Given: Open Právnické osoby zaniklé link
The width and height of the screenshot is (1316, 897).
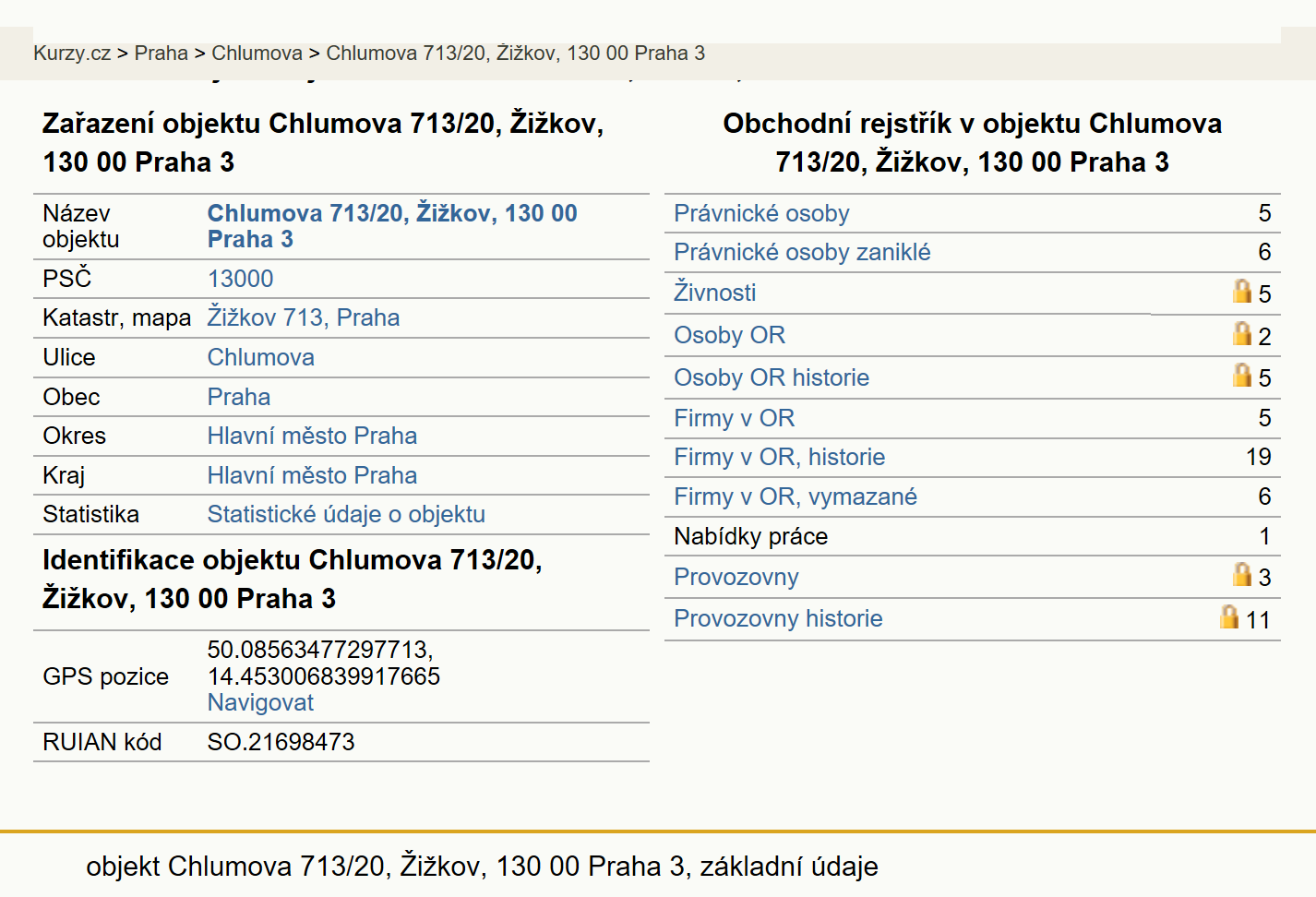Looking at the screenshot, I should coord(802,252).
